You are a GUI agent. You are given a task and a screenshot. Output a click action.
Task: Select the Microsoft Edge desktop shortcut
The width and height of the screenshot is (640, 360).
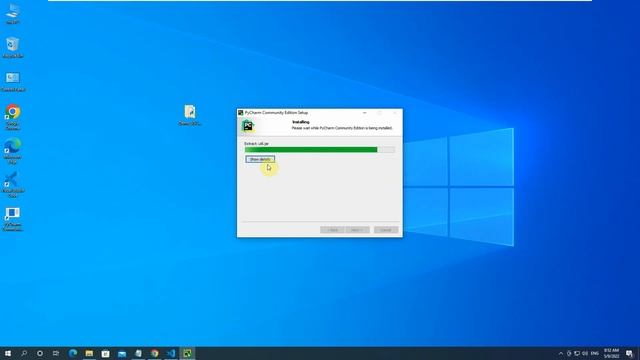[13, 151]
